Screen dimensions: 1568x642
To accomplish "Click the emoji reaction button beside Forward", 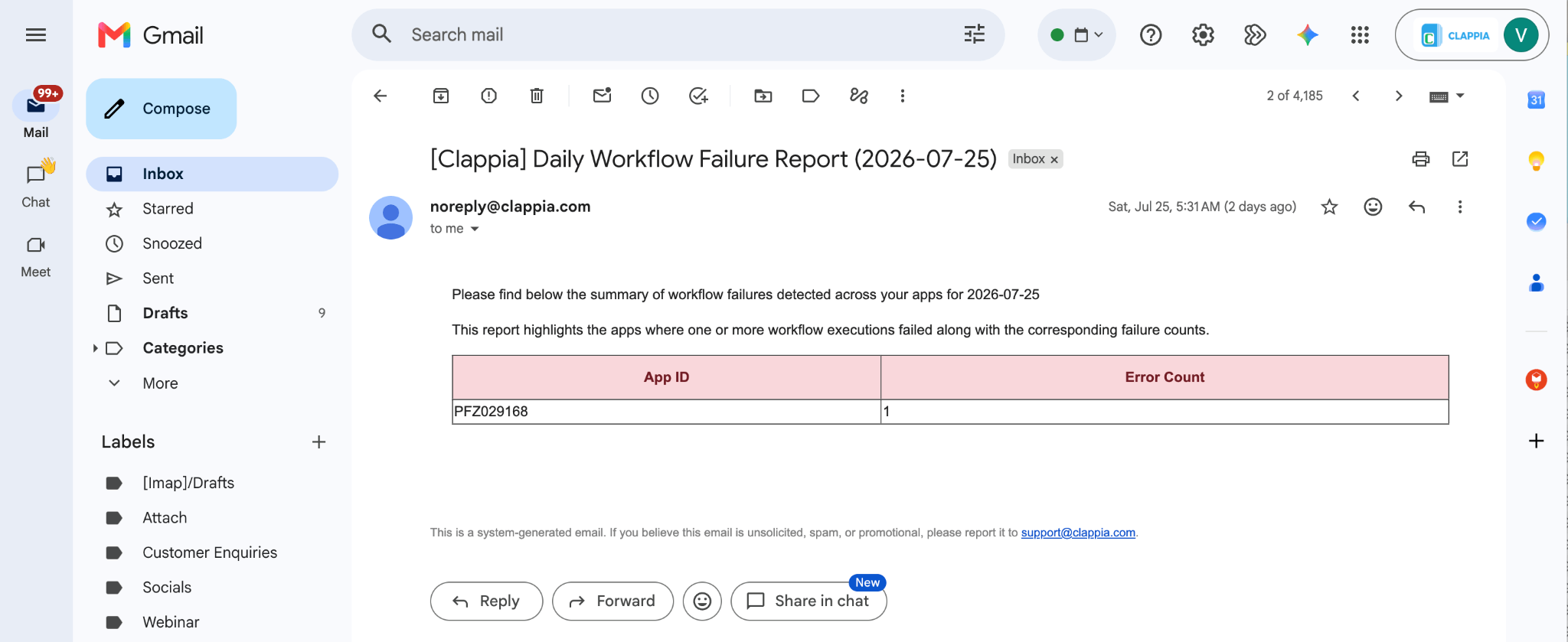I will point(702,601).
